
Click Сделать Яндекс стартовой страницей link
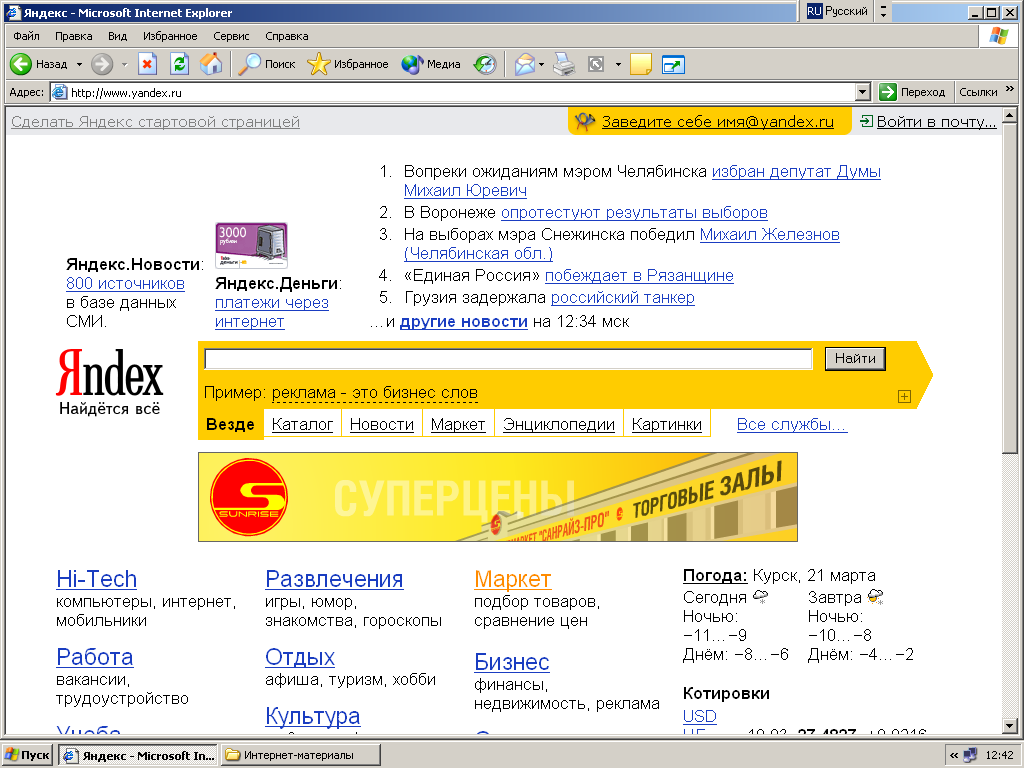tap(155, 121)
